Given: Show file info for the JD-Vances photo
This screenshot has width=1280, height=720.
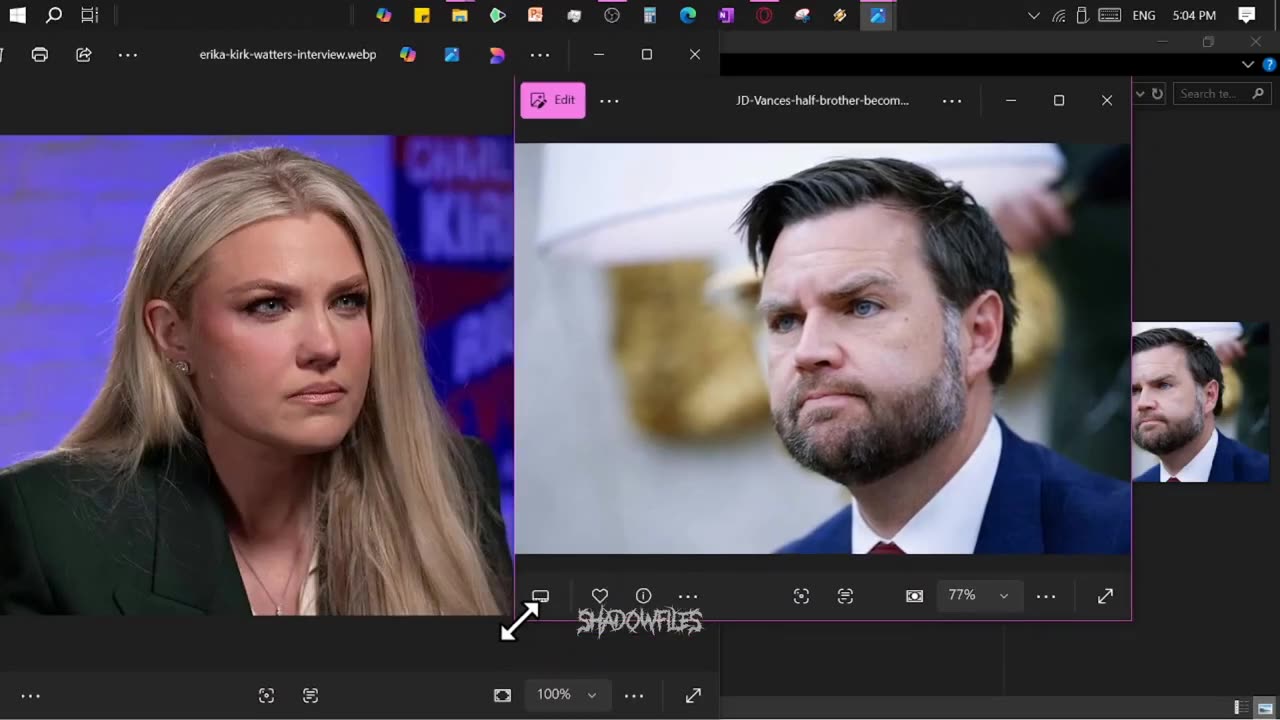Looking at the screenshot, I should tap(644, 596).
